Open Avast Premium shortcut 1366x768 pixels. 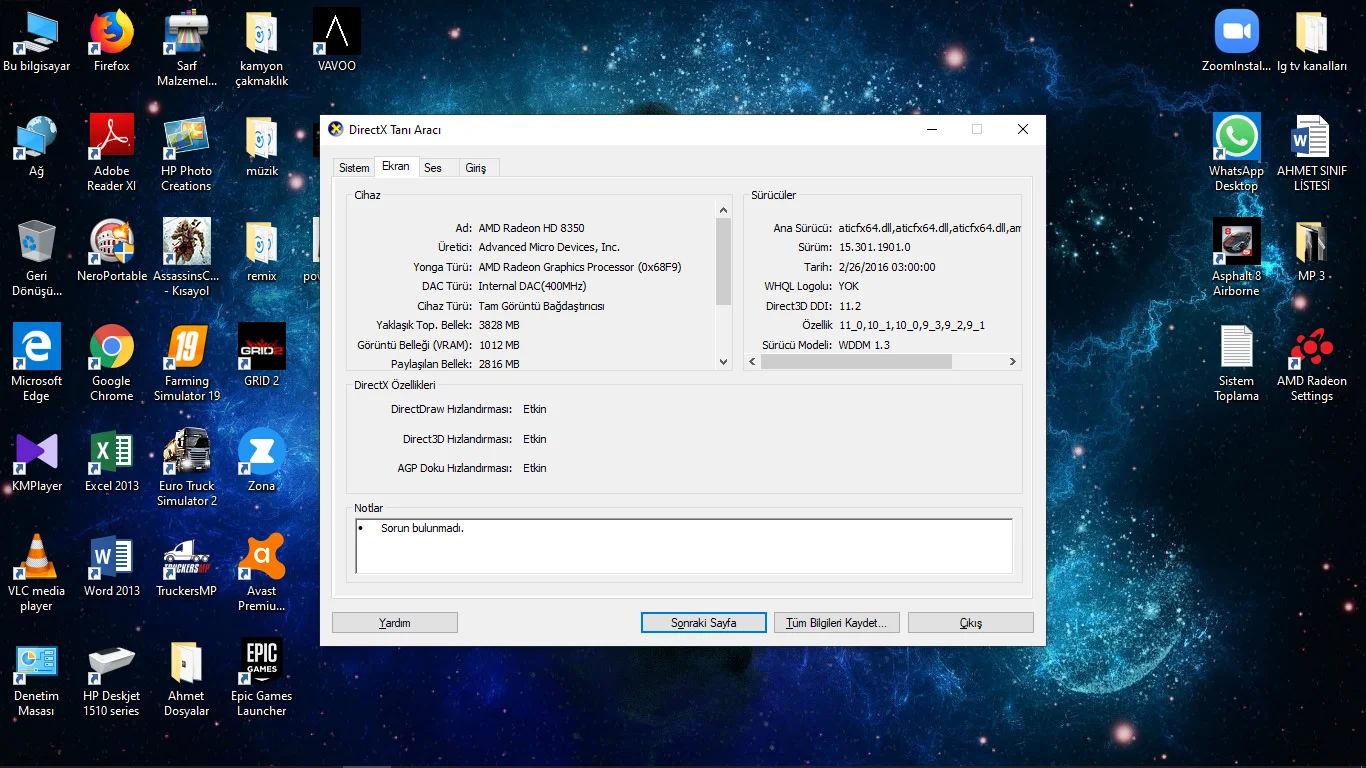tap(262, 574)
